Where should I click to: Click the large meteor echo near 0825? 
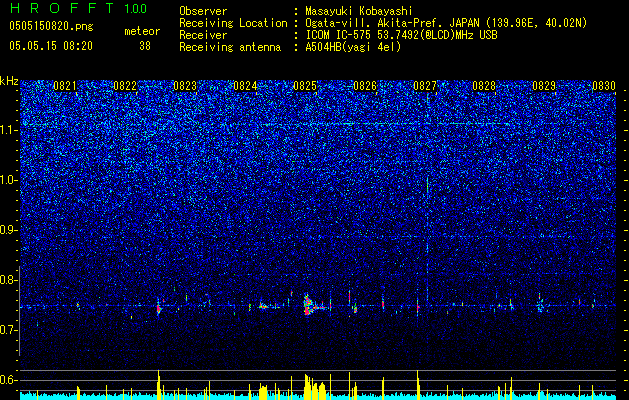click(x=309, y=305)
